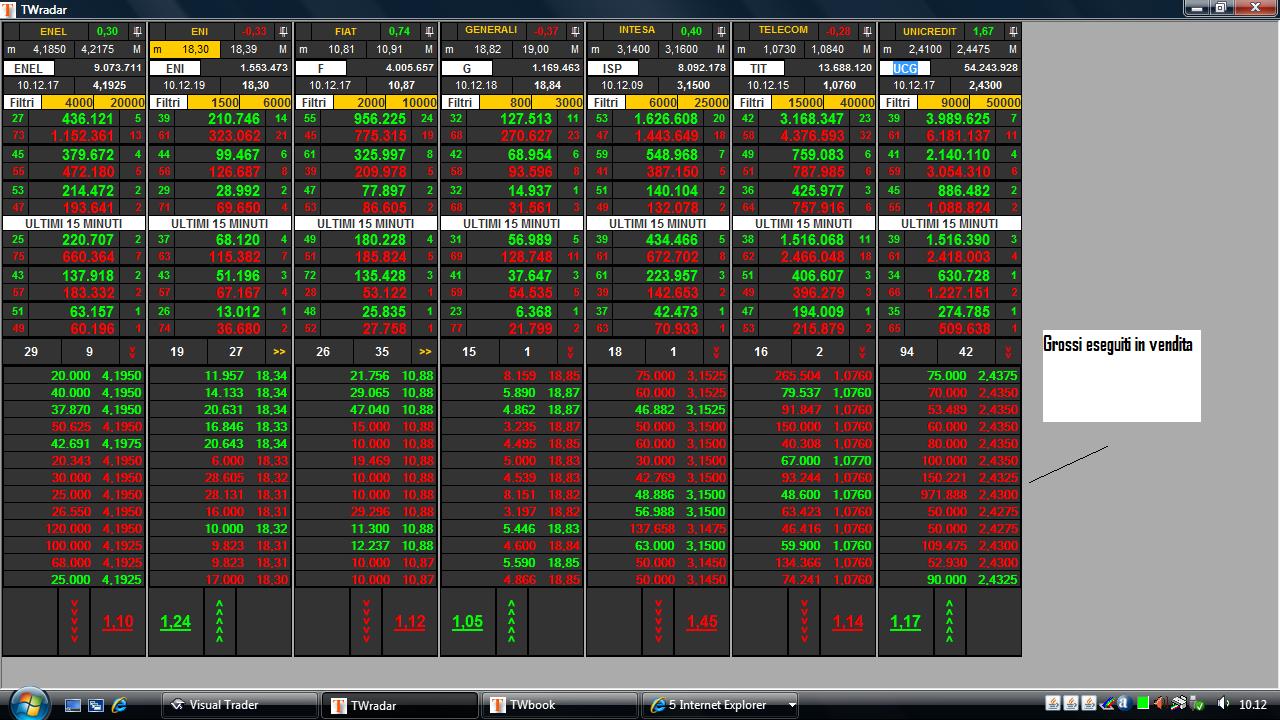Click the green up trend arrows beside 1,24
Viewport: 1280px width, 720px height.
coord(220,622)
